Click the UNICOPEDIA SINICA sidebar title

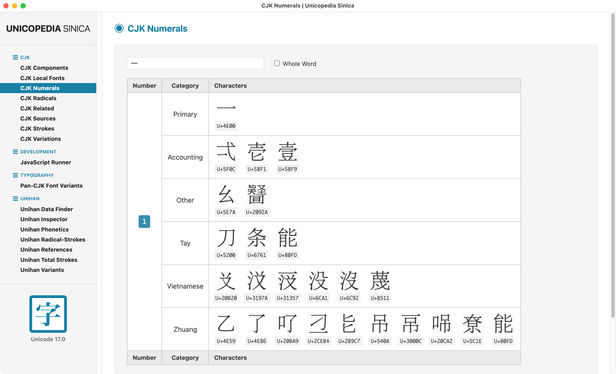click(48, 28)
